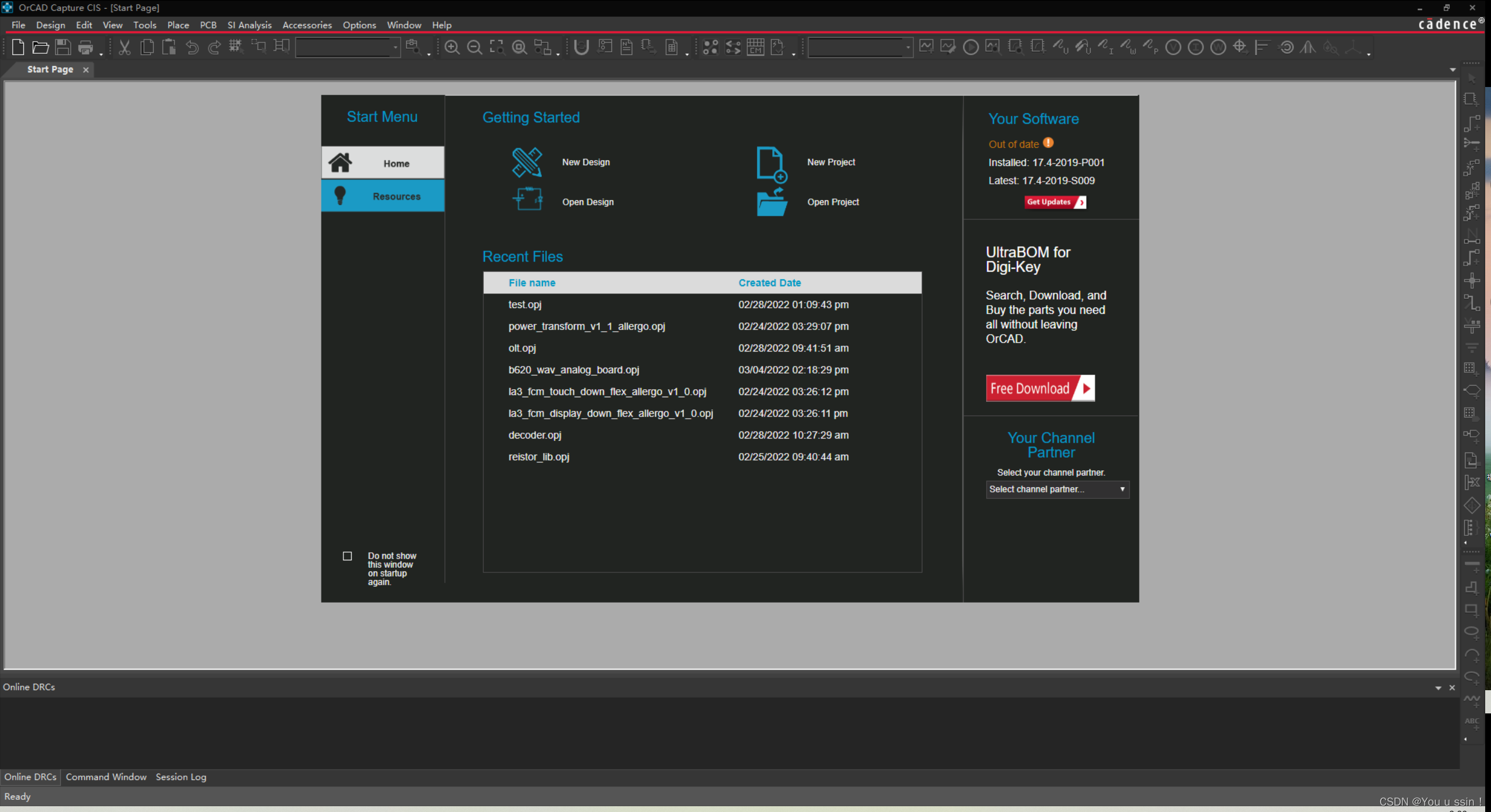The width and height of the screenshot is (1491, 812).
Task: Click the Free Download button
Action: coord(1040,389)
